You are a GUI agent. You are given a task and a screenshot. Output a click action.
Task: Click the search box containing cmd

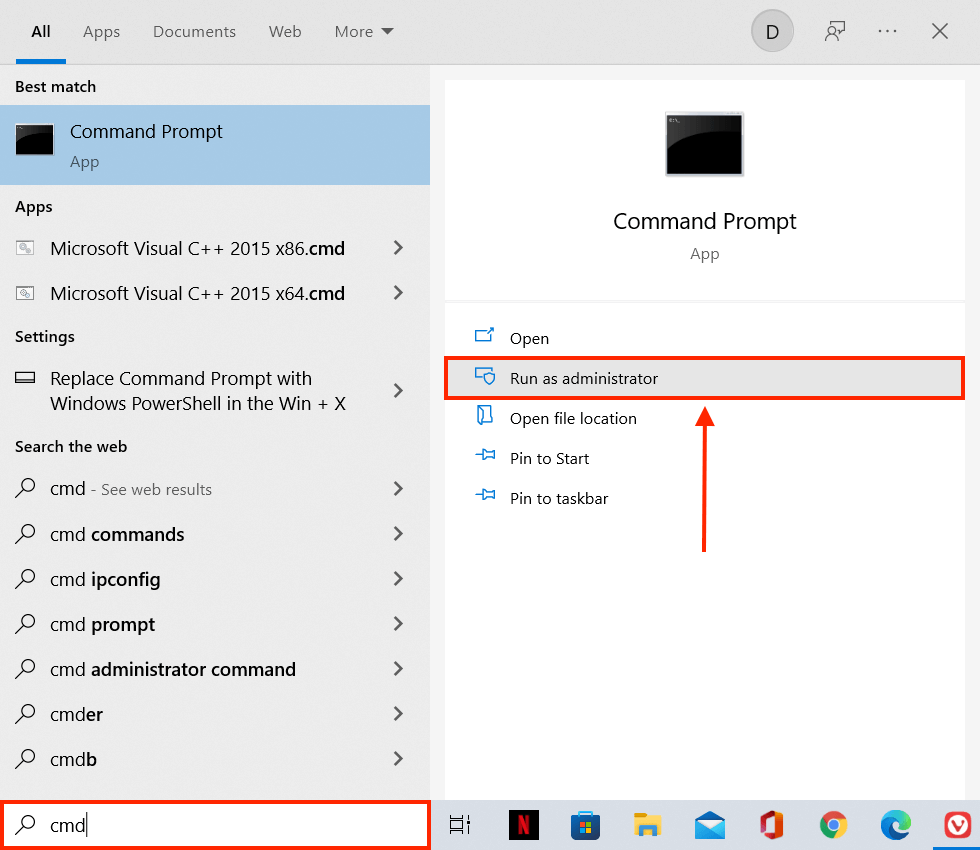(x=215, y=825)
